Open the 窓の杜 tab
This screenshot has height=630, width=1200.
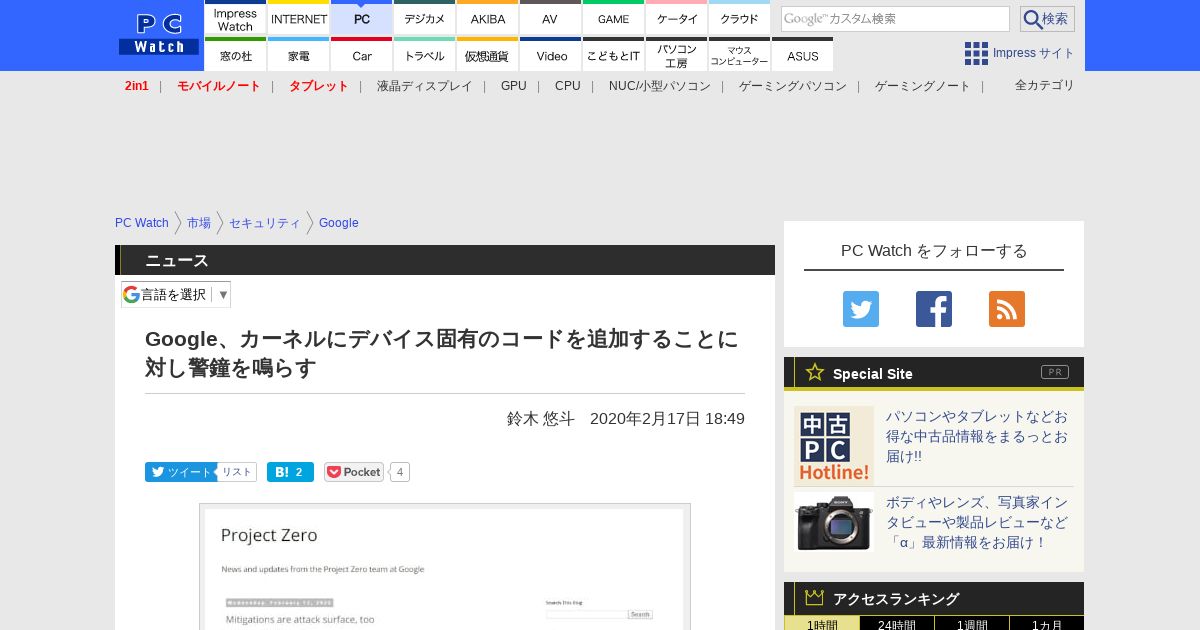[235, 55]
